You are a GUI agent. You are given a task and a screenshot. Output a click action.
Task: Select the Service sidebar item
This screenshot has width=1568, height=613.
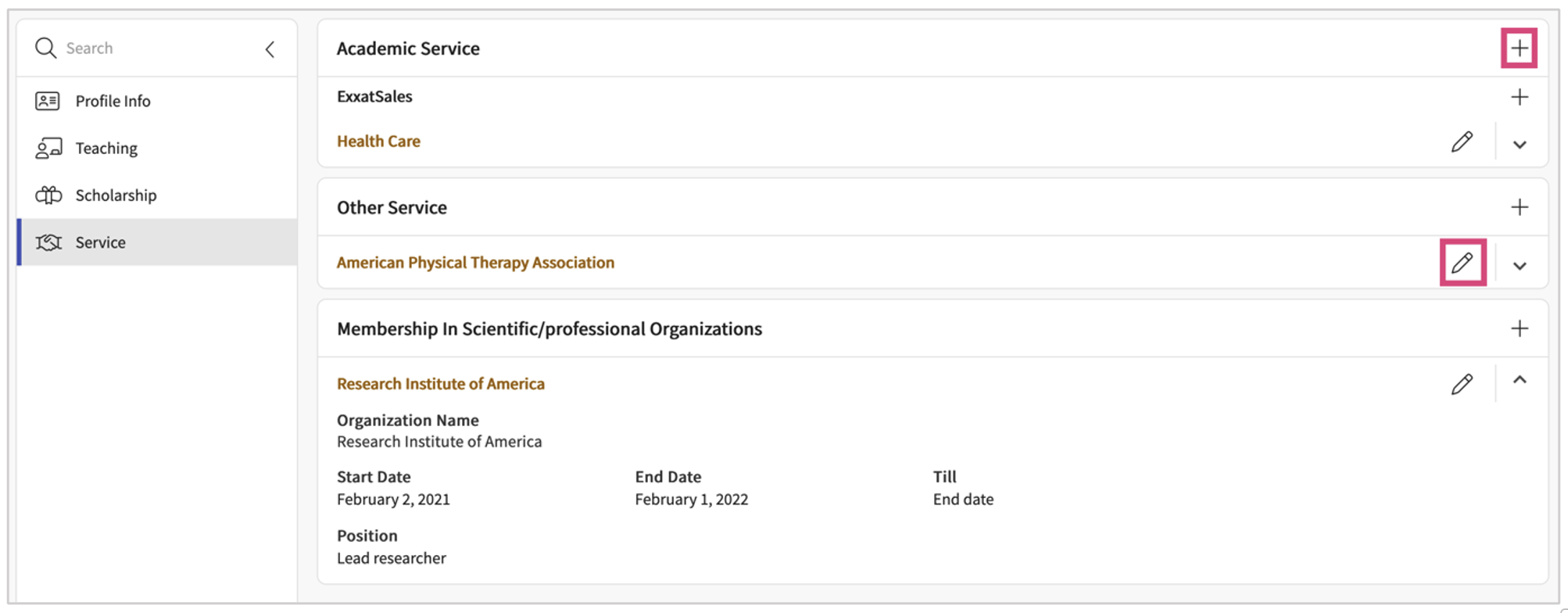(100, 242)
